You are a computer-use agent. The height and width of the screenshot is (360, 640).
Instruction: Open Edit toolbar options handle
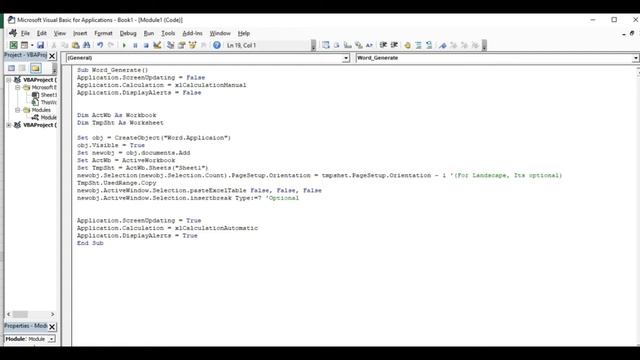484,45
